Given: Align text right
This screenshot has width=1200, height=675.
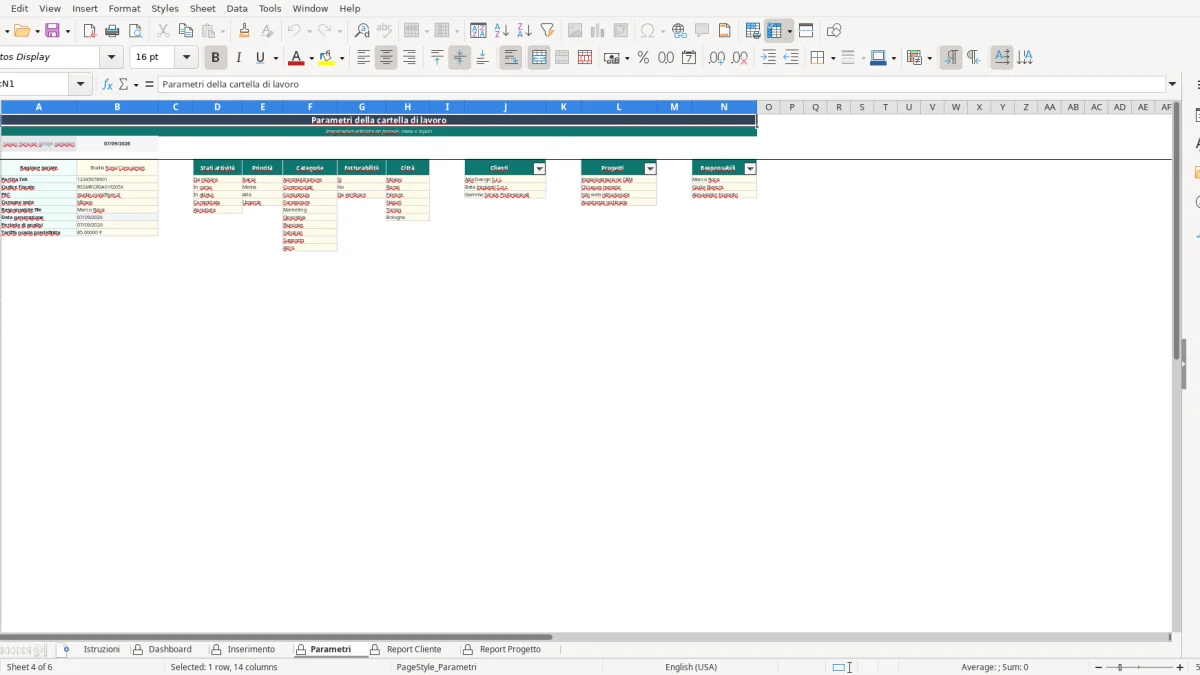Looking at the screenshot, I should click(409, 58).
